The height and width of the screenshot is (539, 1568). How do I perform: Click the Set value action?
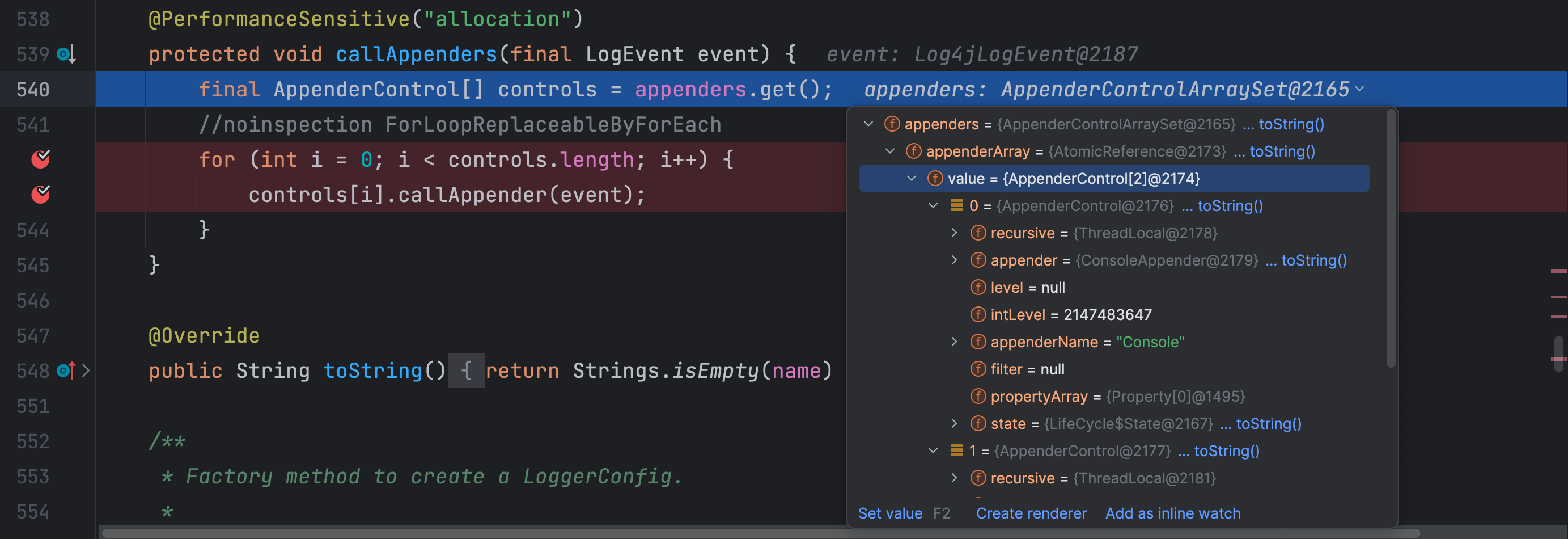point(890,513)
